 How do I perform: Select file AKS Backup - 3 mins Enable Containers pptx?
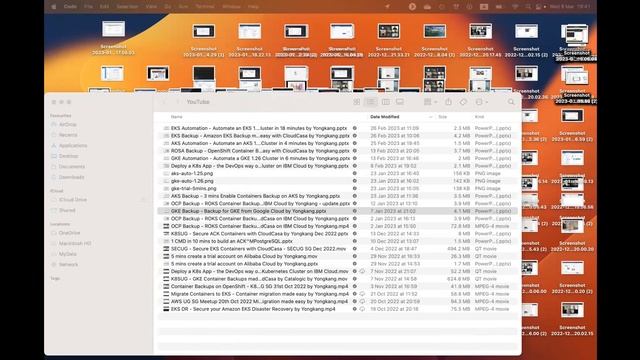[x=337, y=196]
